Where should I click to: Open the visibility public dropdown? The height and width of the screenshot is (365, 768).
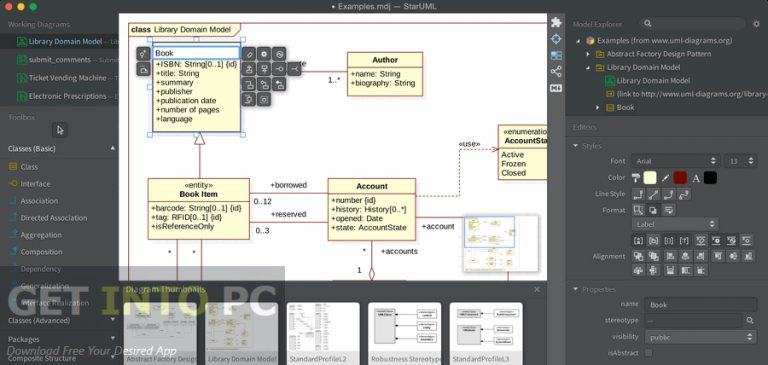point(700,337)
